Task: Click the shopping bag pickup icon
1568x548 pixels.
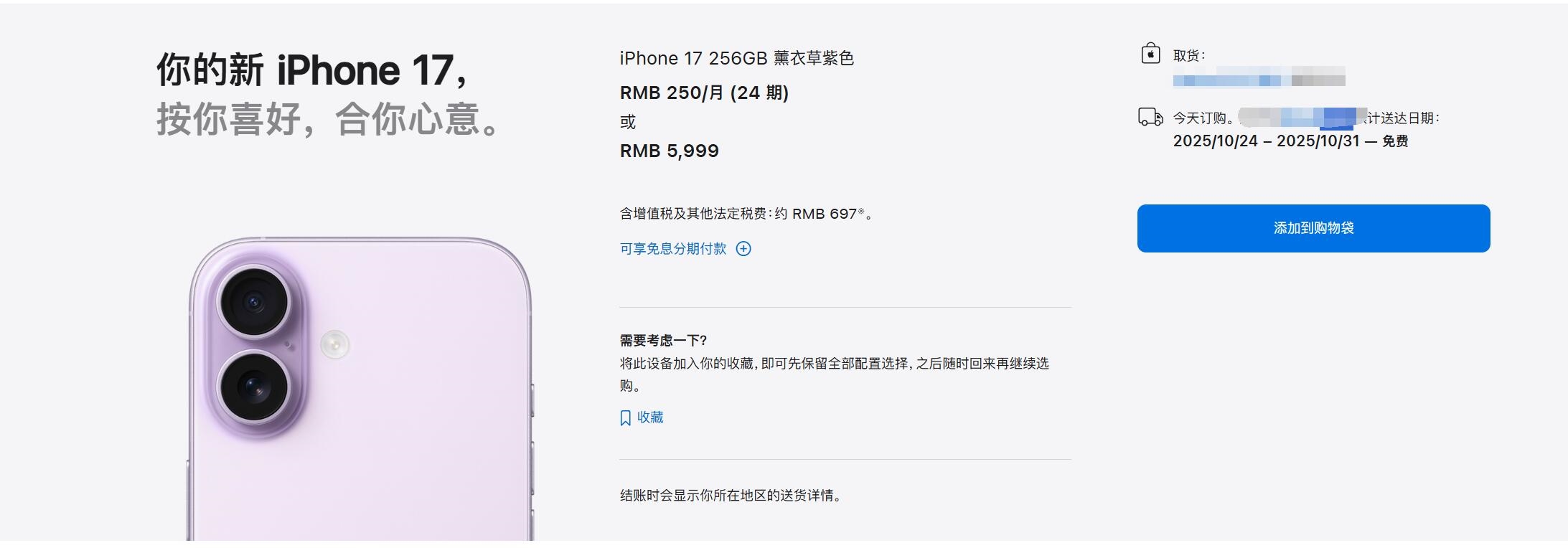Action: (1150, 54)
